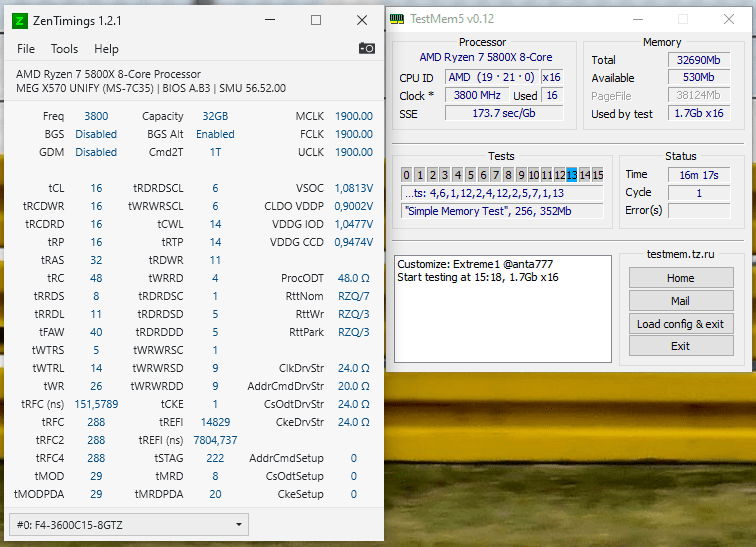Click the Used by test value 1.7Gb x16

coord(699,113)
